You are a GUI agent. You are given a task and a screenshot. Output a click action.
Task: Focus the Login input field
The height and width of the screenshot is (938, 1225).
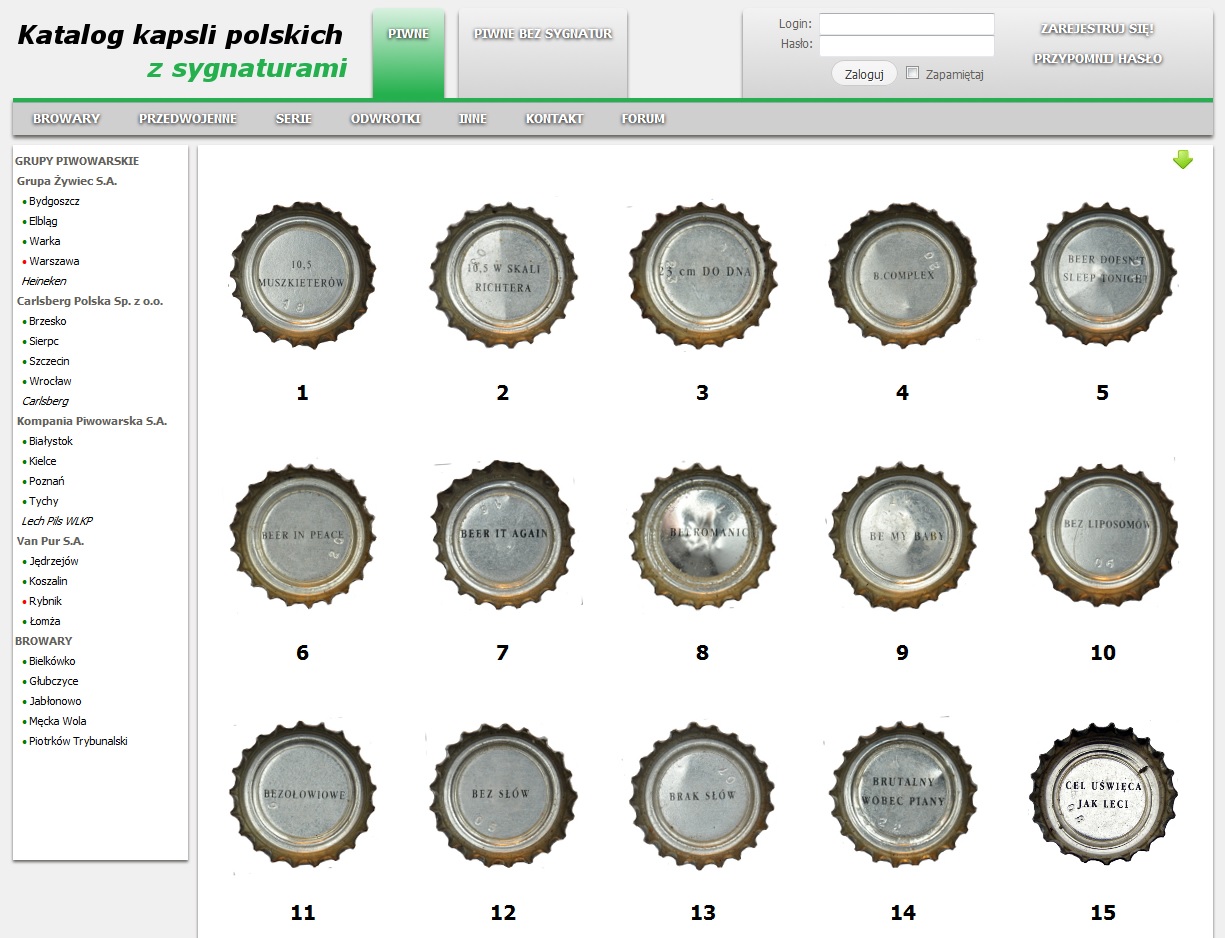click(x=906, y=24)
